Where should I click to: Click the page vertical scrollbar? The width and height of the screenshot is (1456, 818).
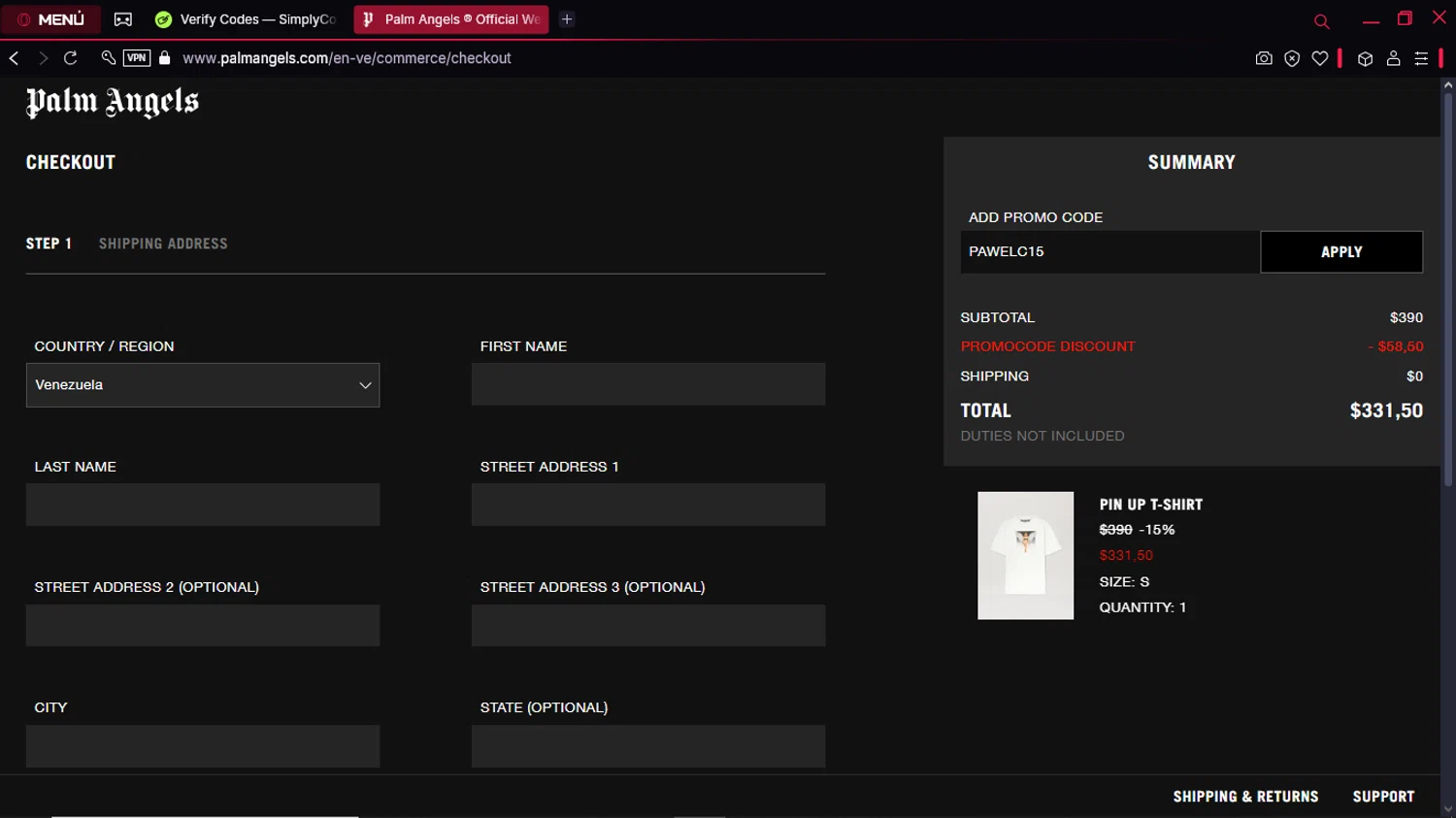point(1447,291)
